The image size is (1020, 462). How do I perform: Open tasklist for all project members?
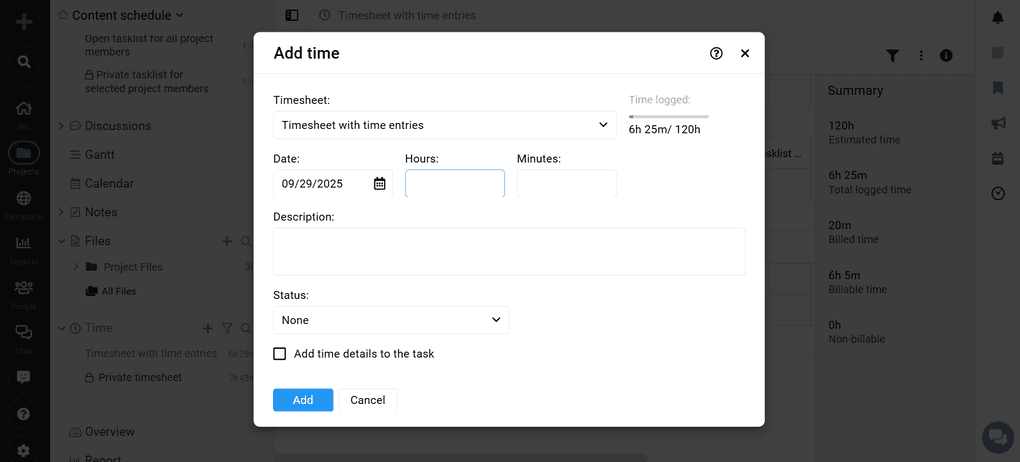[x=149, y=45]
